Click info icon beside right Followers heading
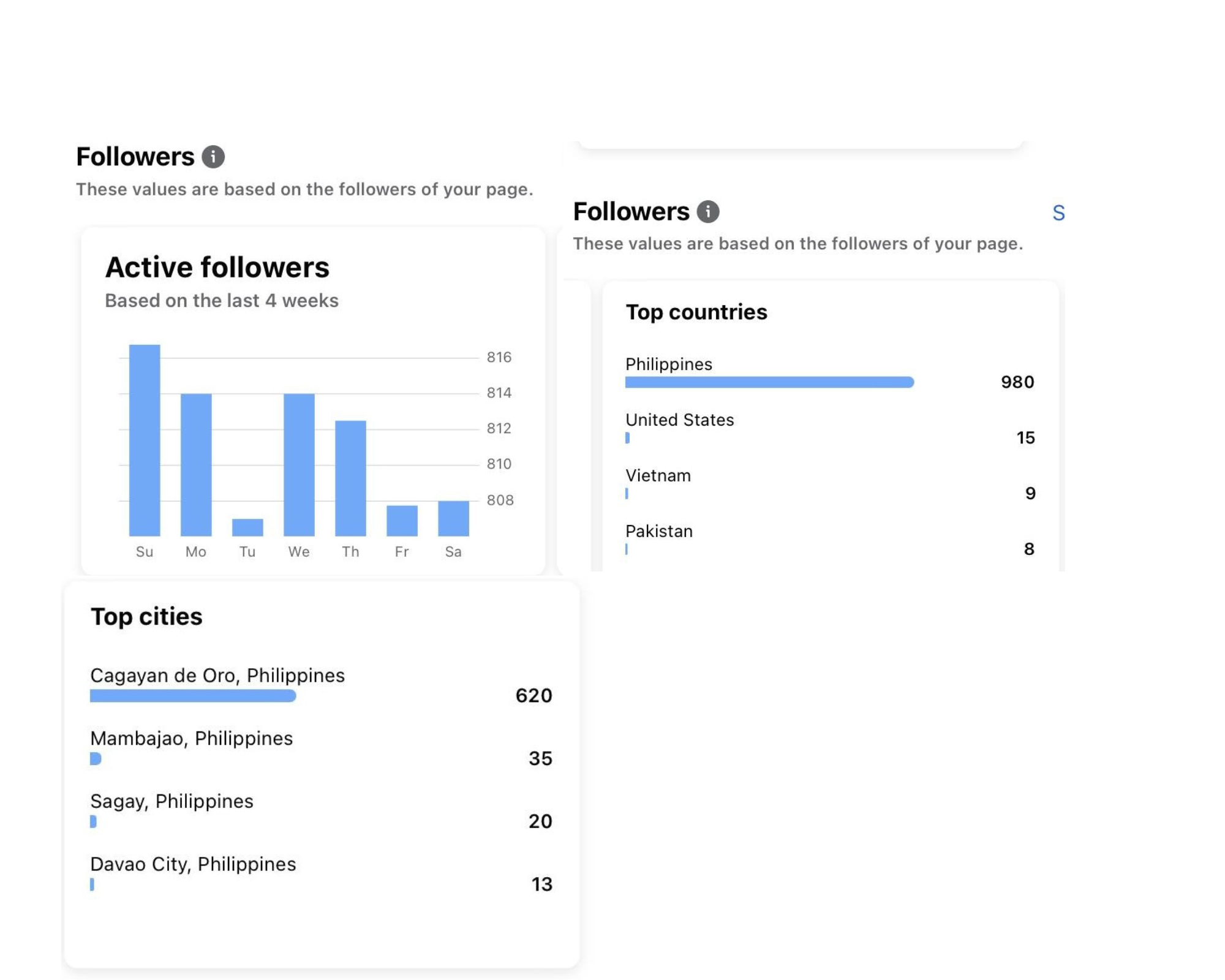The width and height of the screenshot is (1225, 980). point(708,211)
